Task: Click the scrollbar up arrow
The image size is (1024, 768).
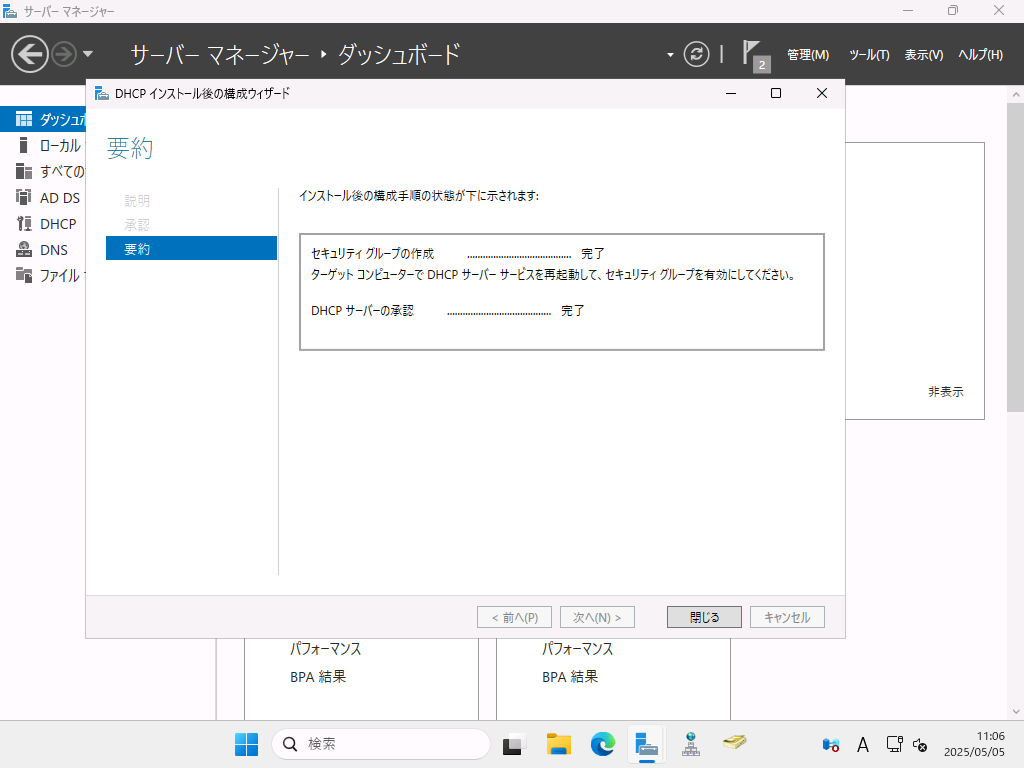Action: (x=1016, y=94)
